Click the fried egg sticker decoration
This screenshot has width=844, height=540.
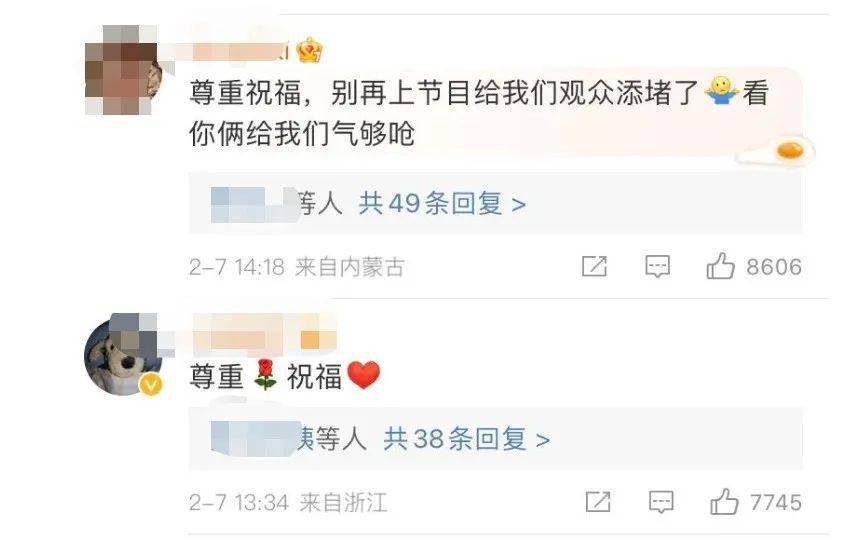776,150
